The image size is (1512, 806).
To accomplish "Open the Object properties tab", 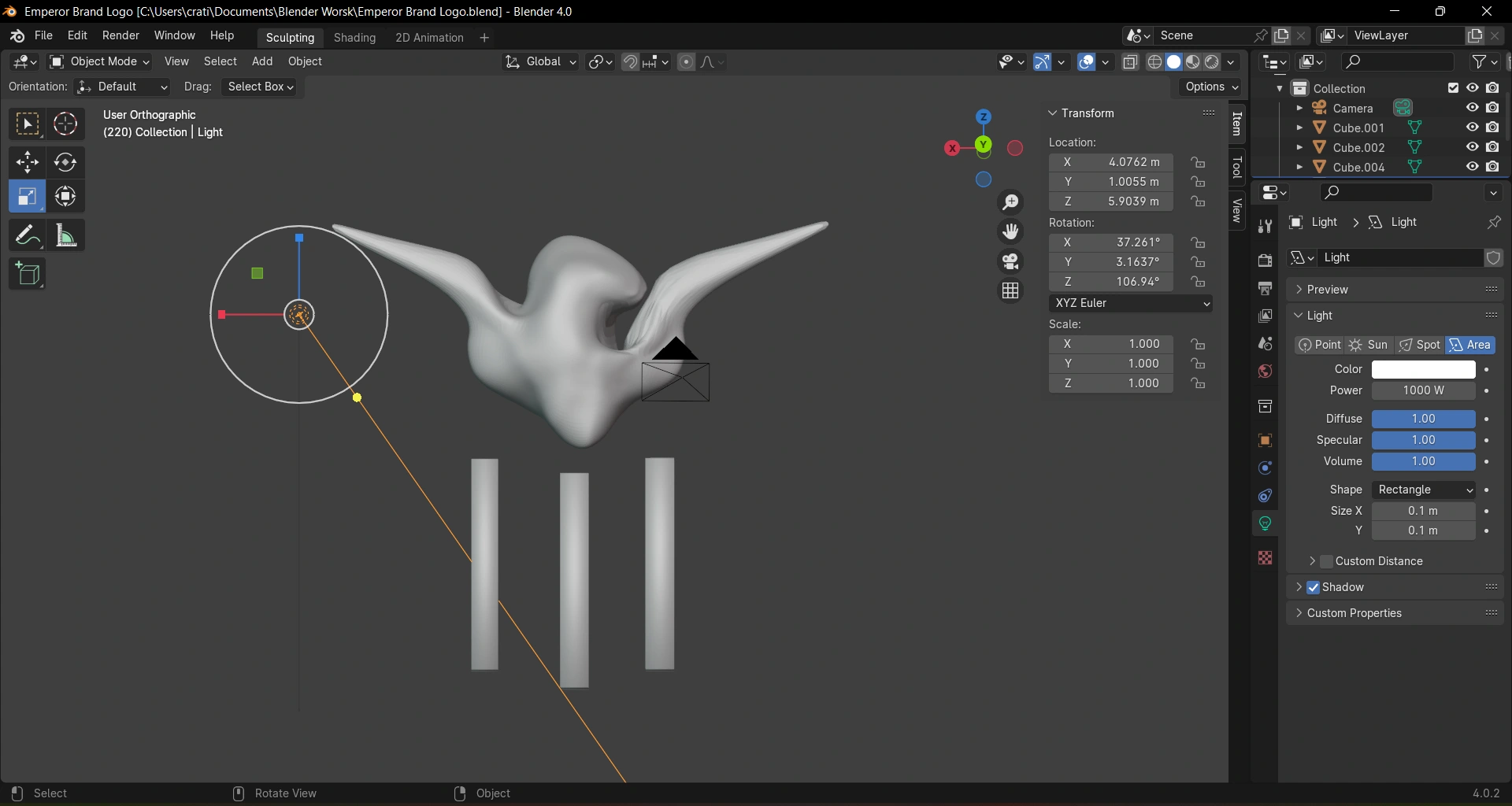I will pyautogui.click(x=1266, y=441).
